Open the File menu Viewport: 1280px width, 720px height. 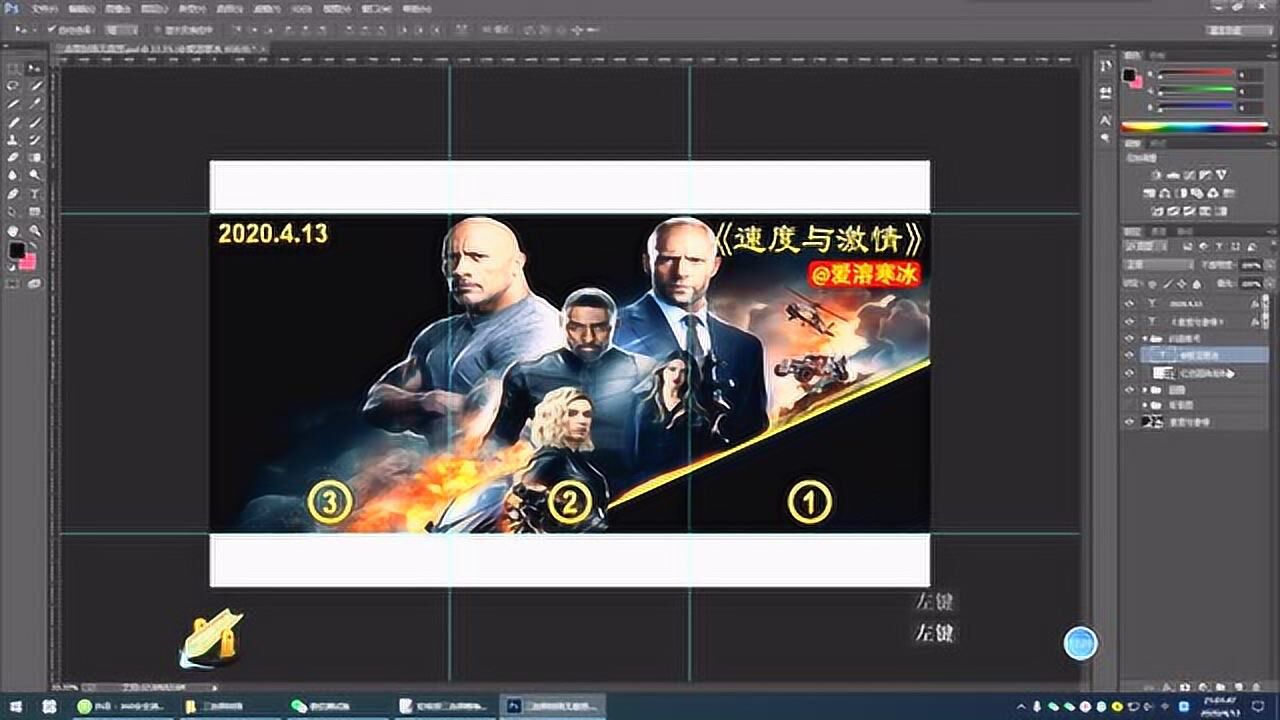[x=45, y=8]
